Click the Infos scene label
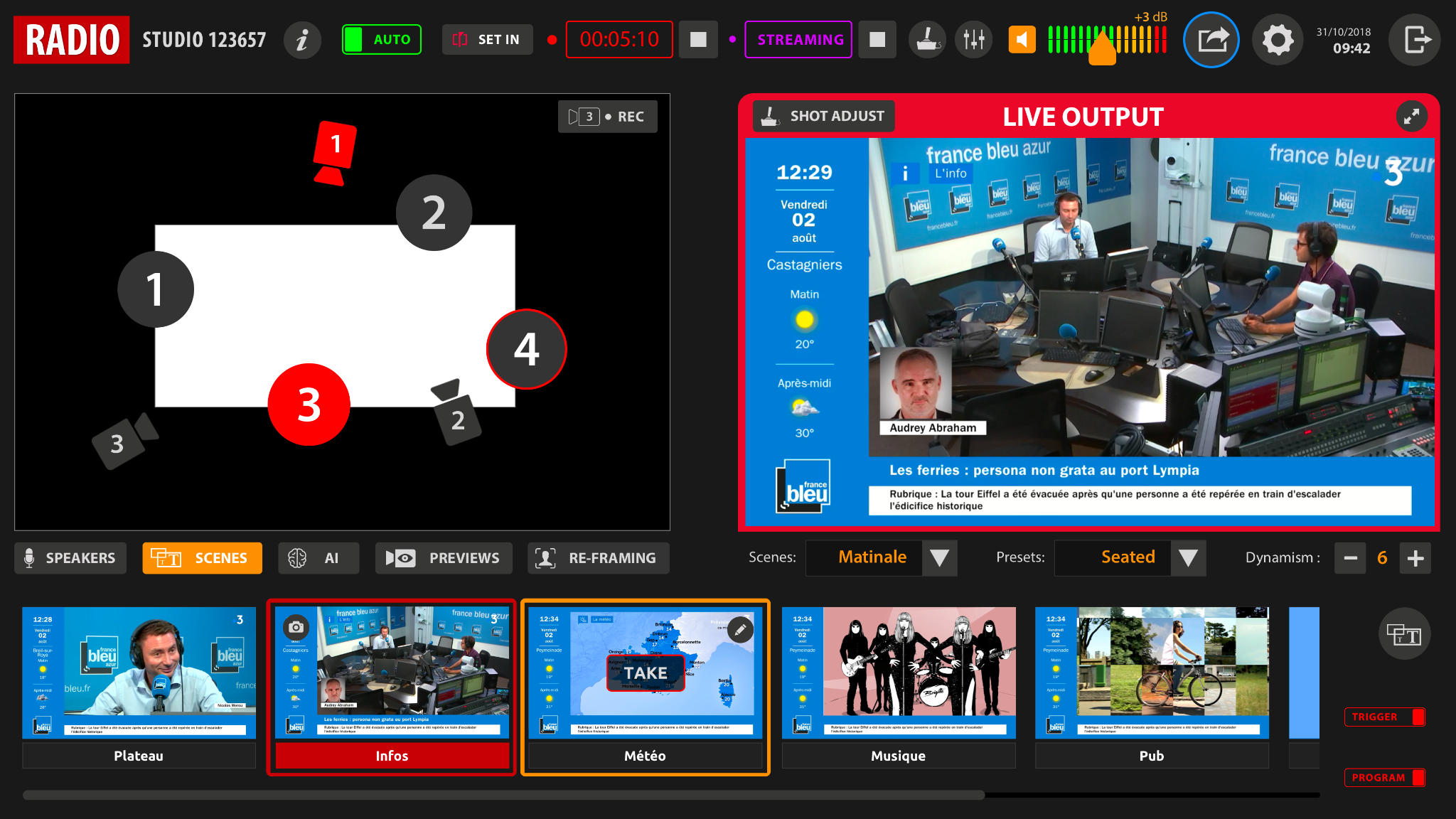Image resolution: width=1456 pixels, height=819 pixels. (392, 756)
